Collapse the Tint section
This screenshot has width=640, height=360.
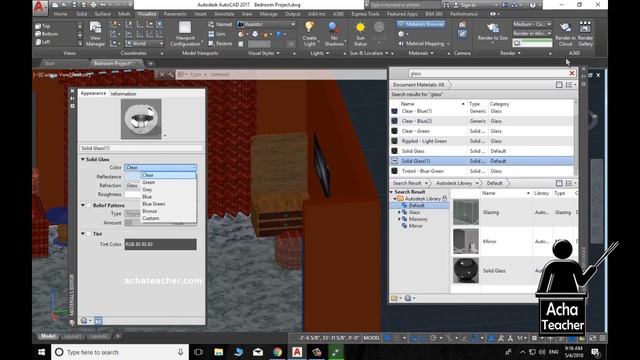tap(83, 234)
